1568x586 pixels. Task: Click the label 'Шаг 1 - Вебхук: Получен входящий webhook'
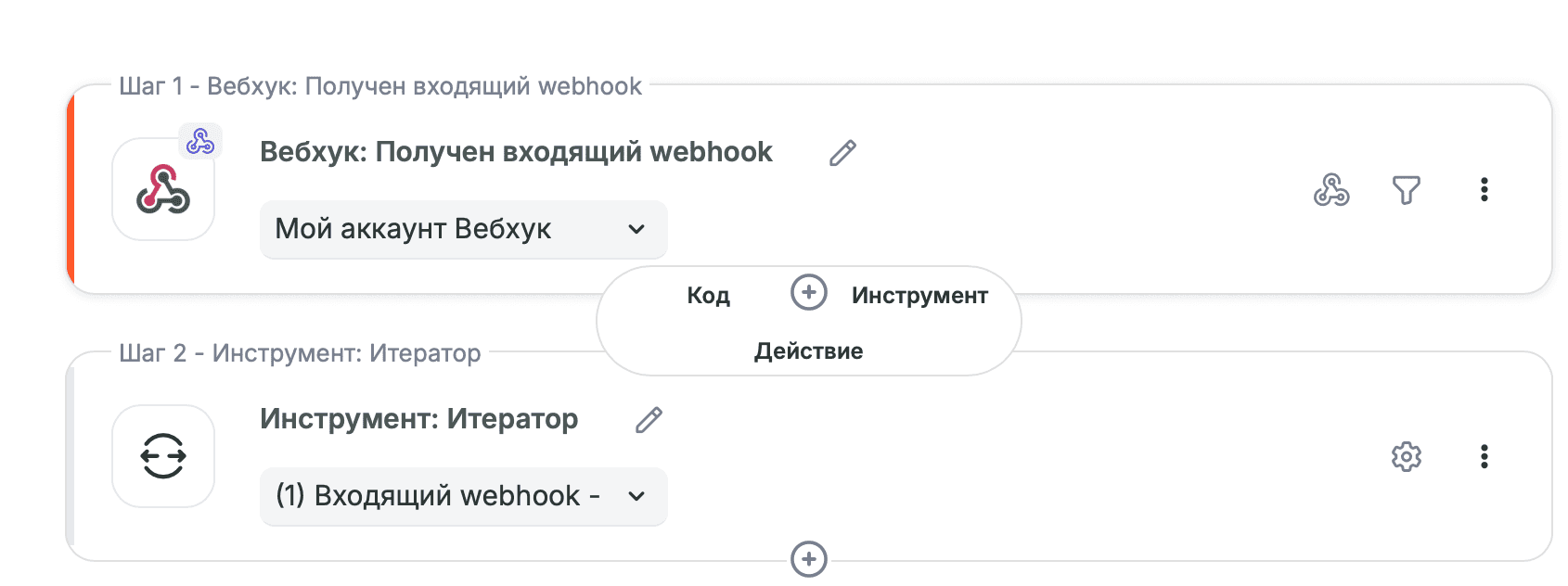click(x=380, y=86)
